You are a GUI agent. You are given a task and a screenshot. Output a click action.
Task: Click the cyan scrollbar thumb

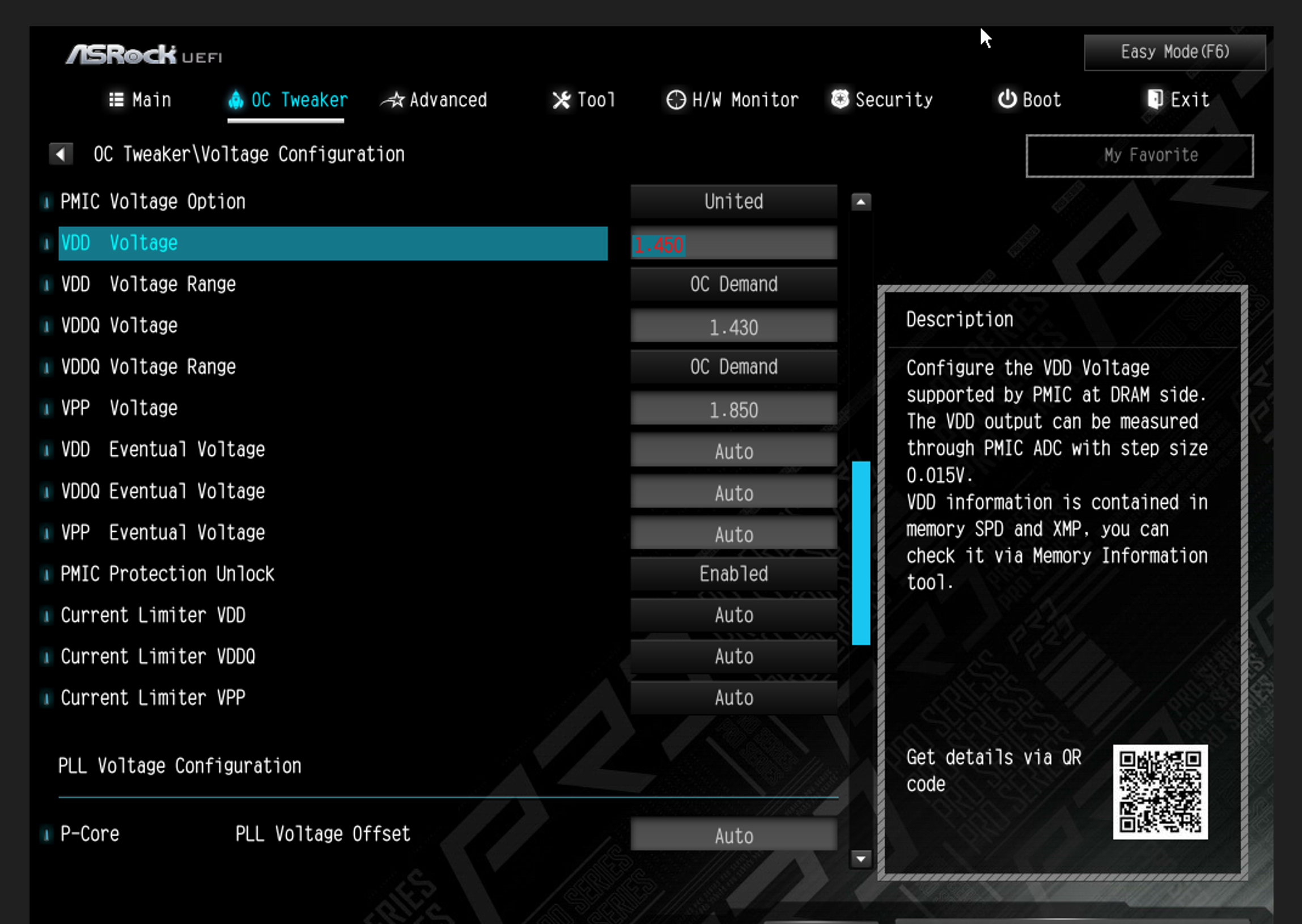860,553
